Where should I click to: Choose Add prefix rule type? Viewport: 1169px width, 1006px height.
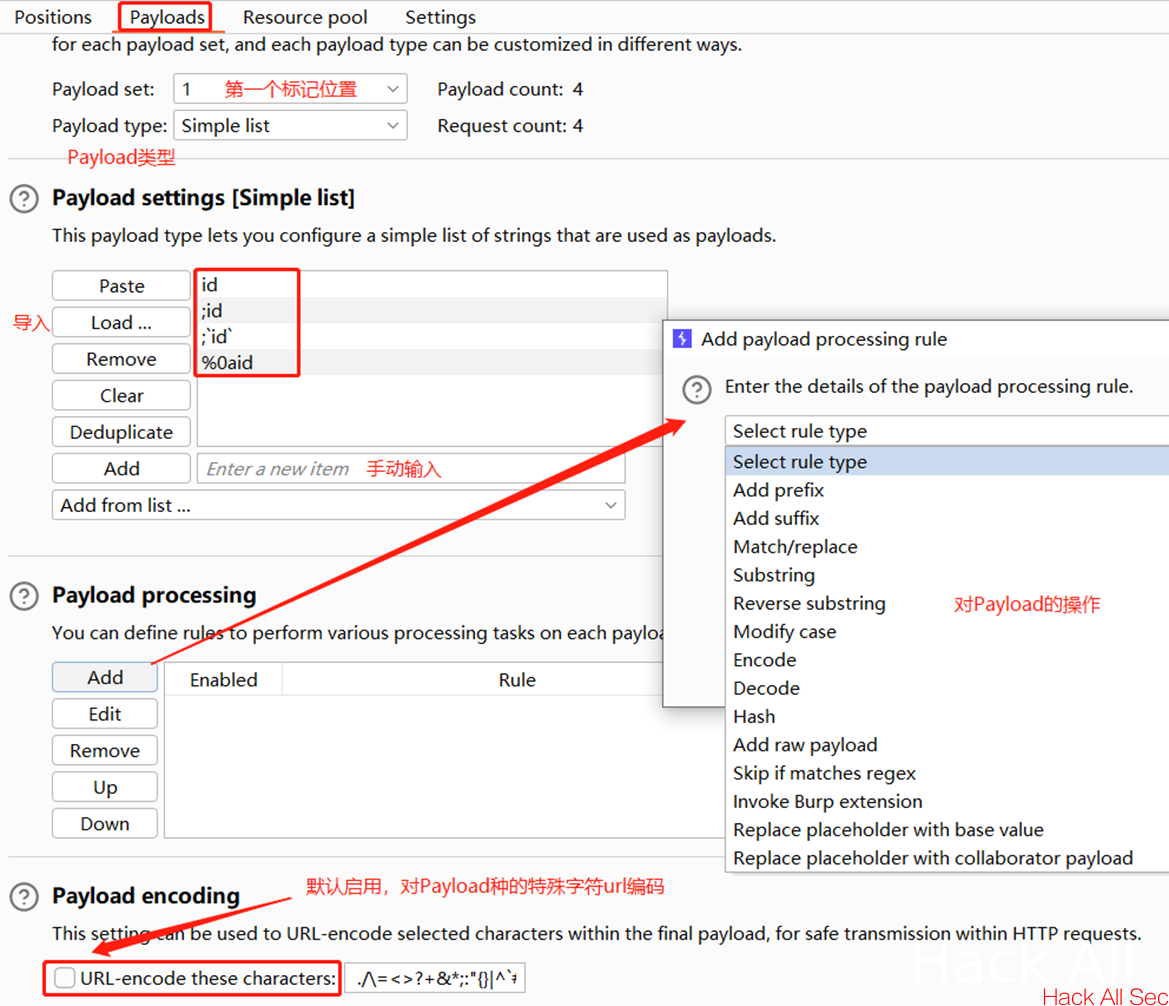tap(947, 490)
